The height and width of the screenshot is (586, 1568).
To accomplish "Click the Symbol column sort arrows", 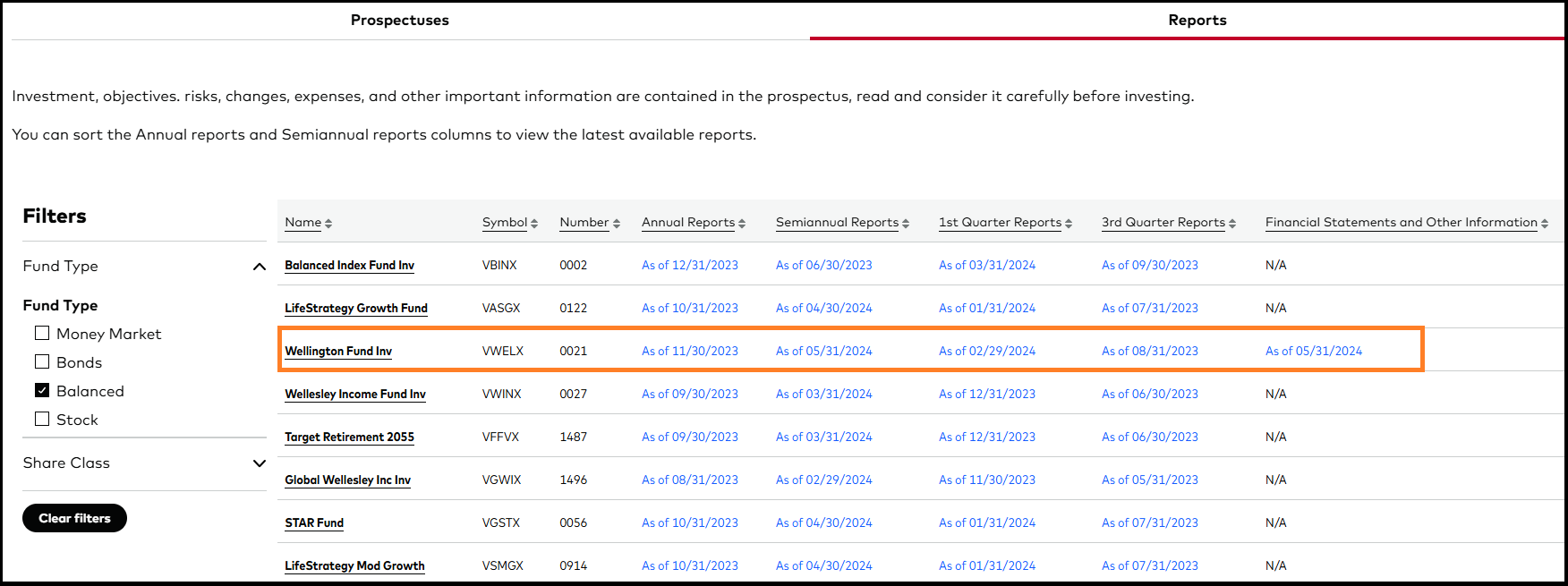I will (x=534, y=224).
